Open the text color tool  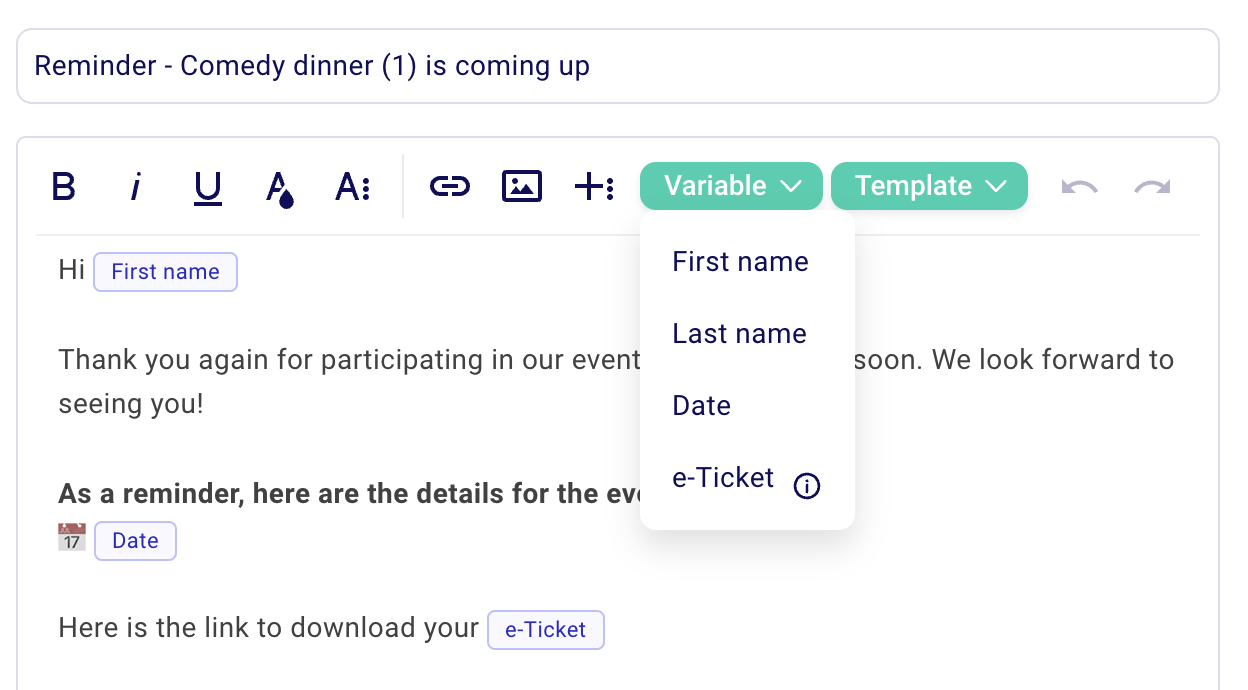[279, 186]
